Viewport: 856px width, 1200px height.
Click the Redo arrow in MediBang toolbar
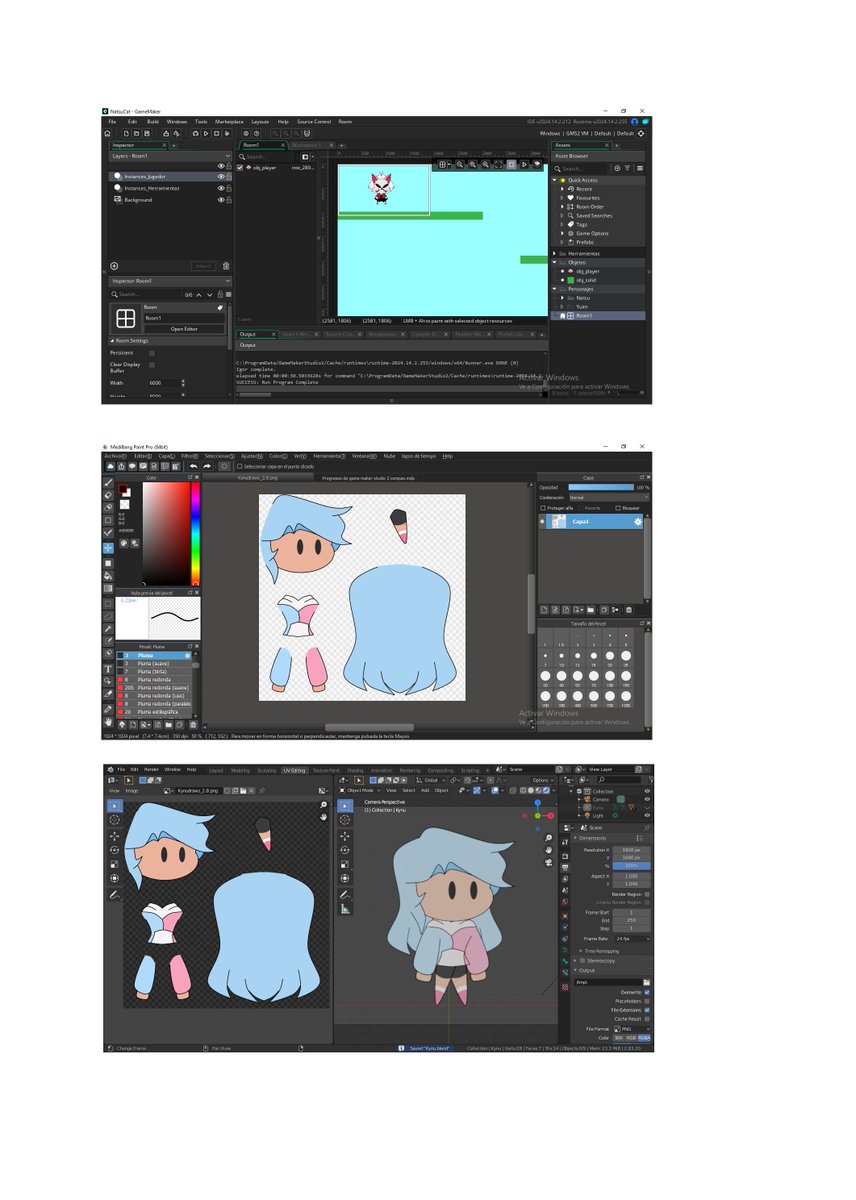pyautogui.click(x=207, y=467)
